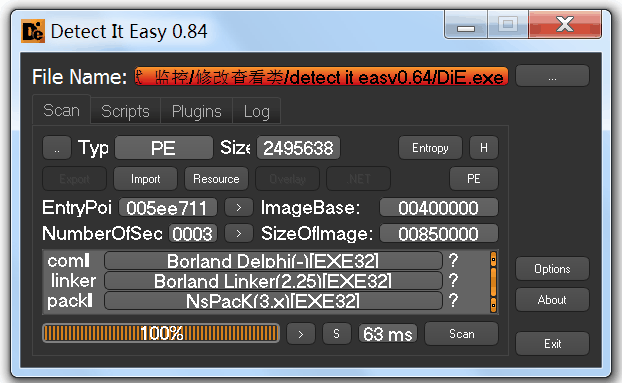Click the File Name path field
622x383 pixels.
coord(321,76)
